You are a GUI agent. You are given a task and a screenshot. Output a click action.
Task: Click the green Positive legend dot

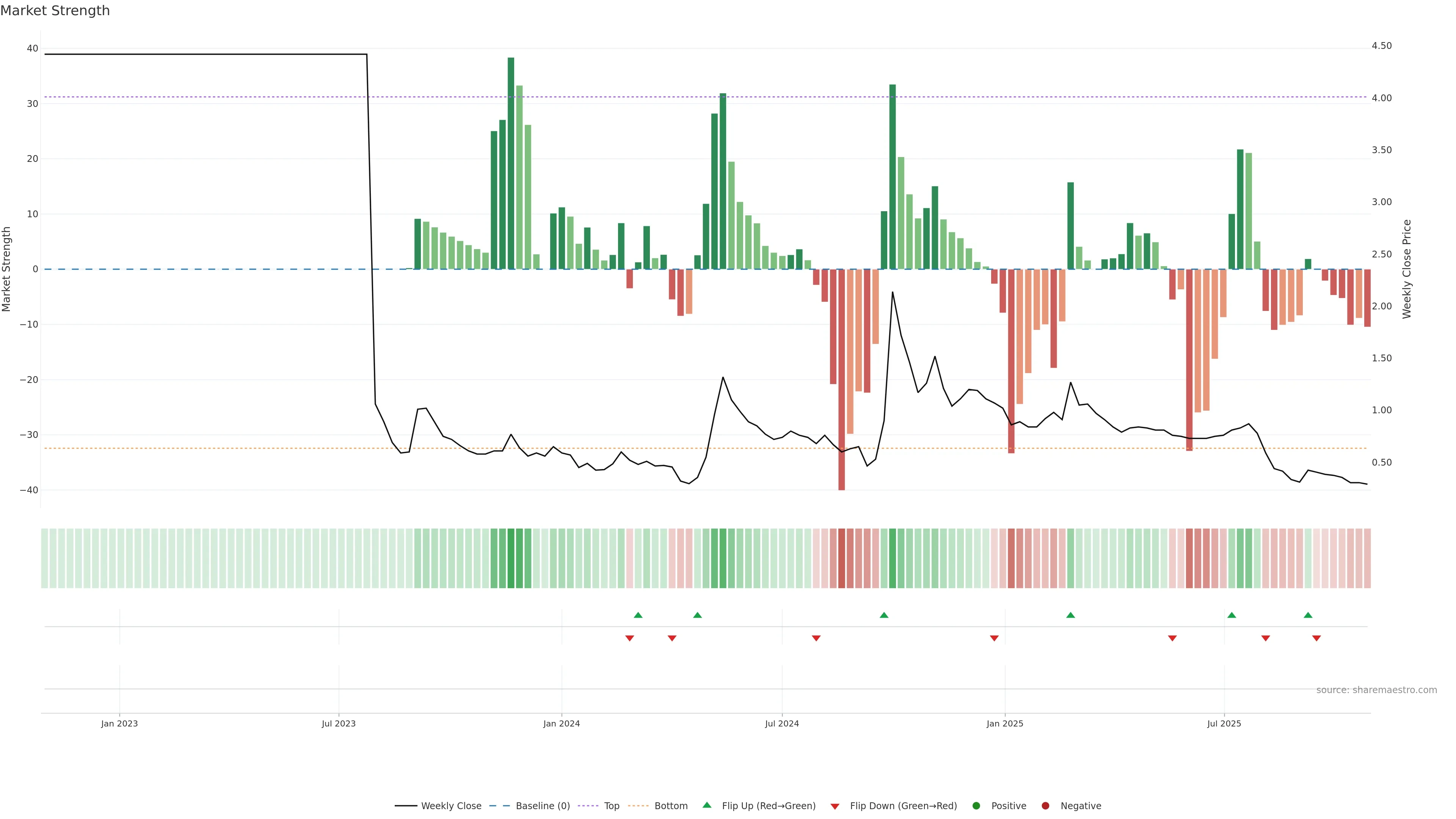(976, 806)
